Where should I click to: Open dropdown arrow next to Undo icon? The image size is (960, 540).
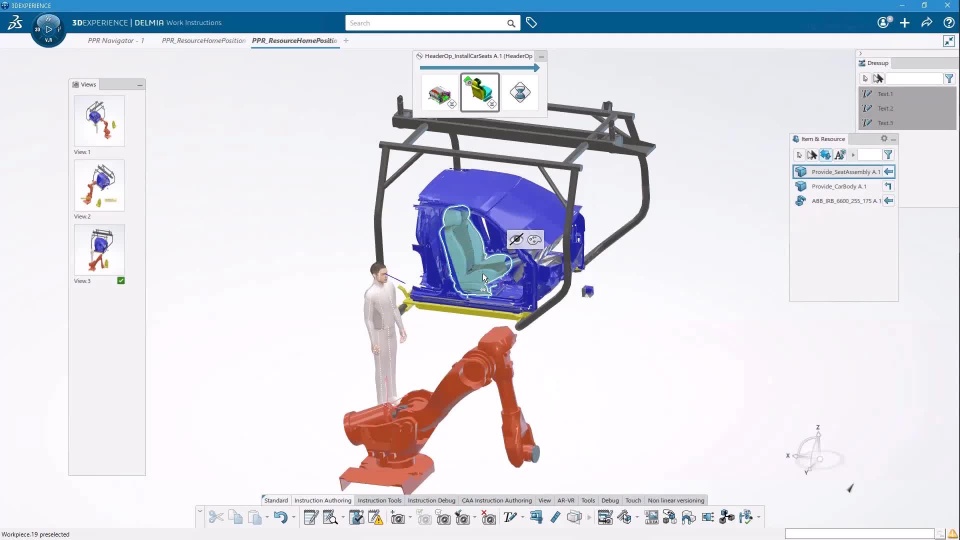293,518
